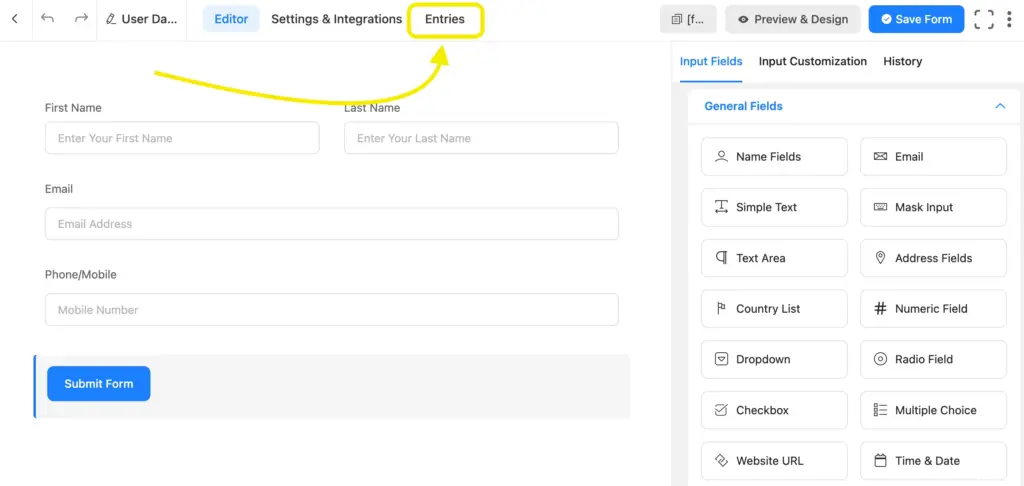Add the Country List field
This screenshot has width=1024, height=486.
(774, 308)
